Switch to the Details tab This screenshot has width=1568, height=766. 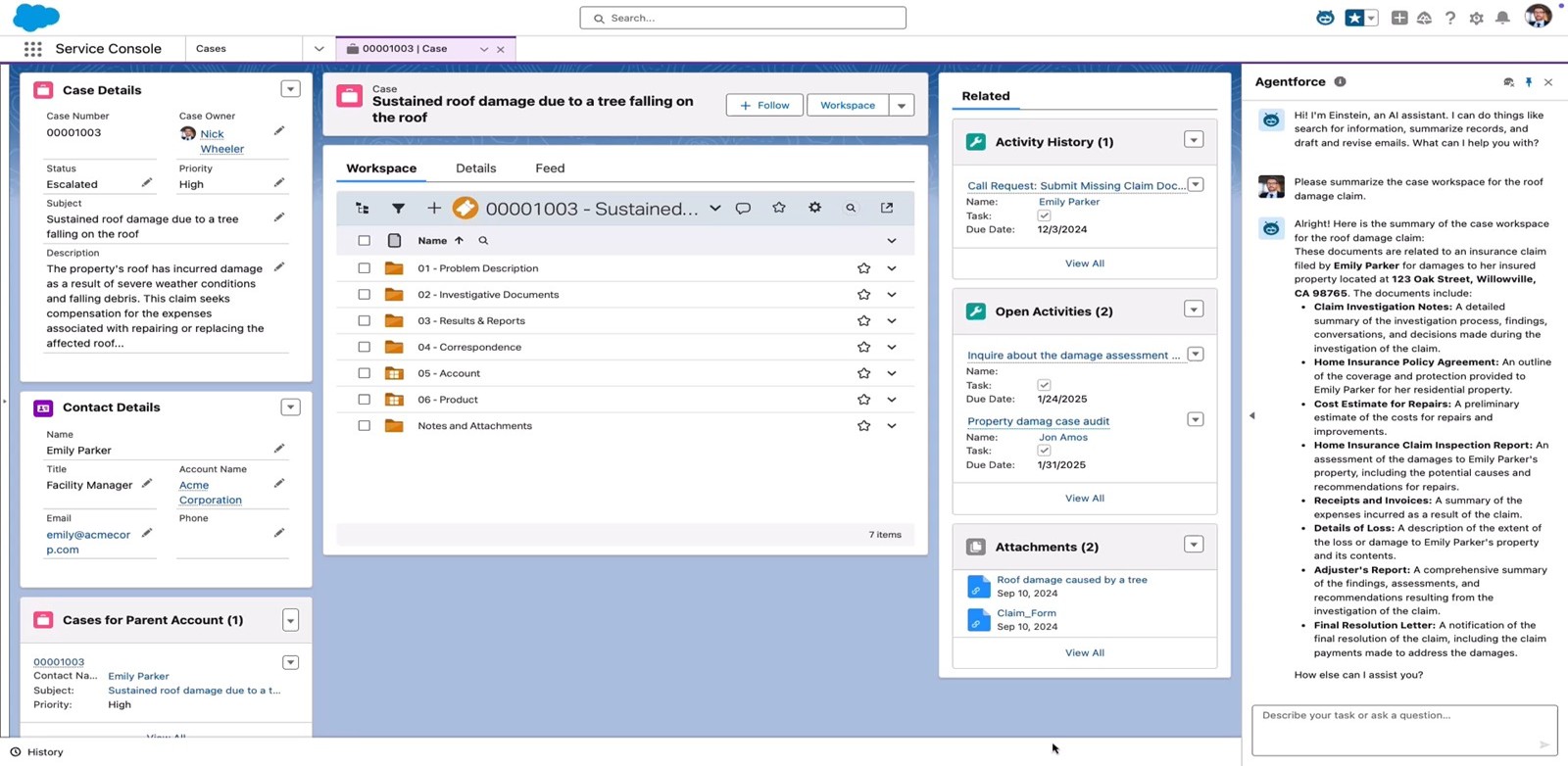(x=475, y=168)
